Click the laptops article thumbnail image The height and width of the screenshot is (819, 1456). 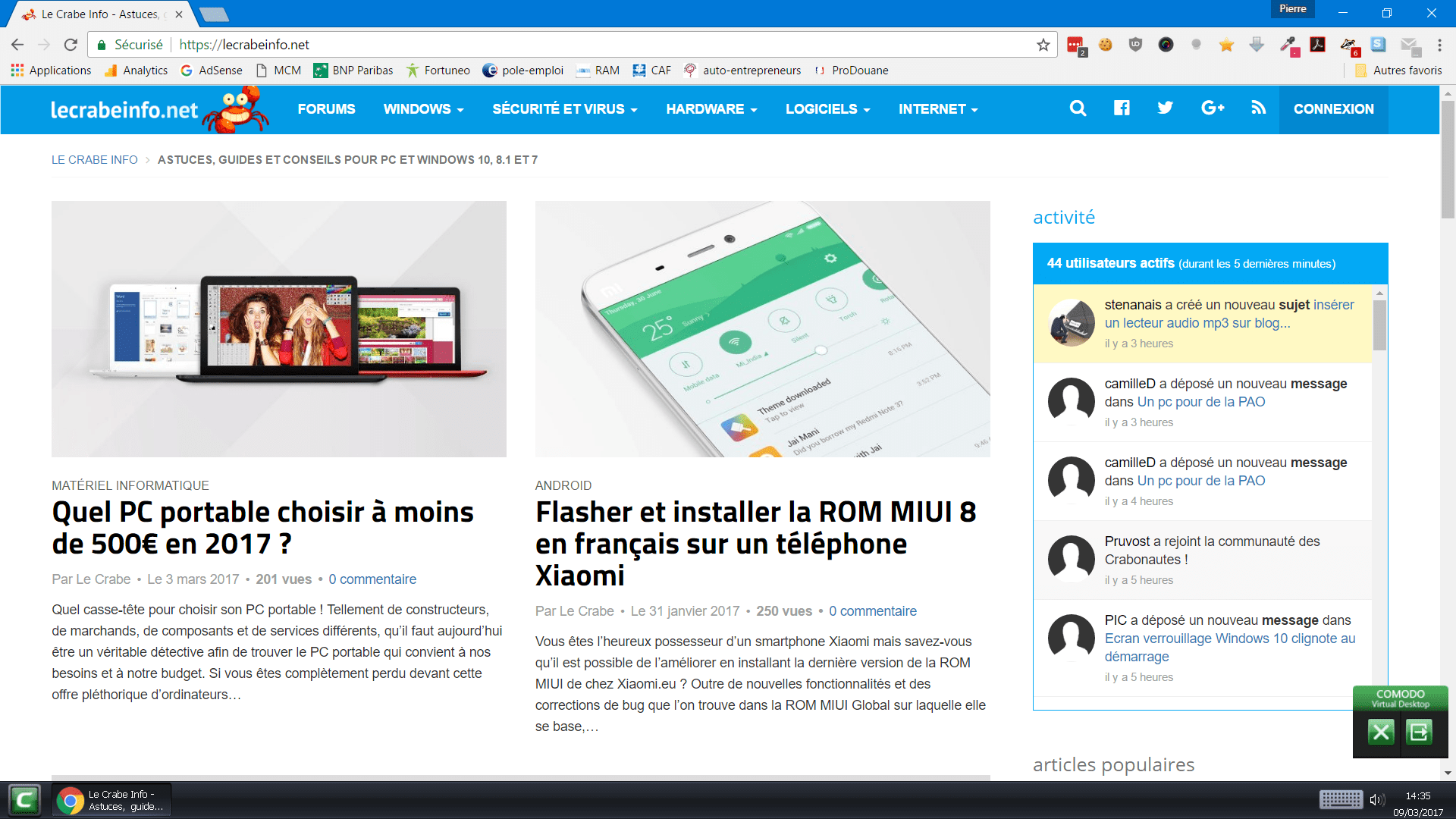279,329
